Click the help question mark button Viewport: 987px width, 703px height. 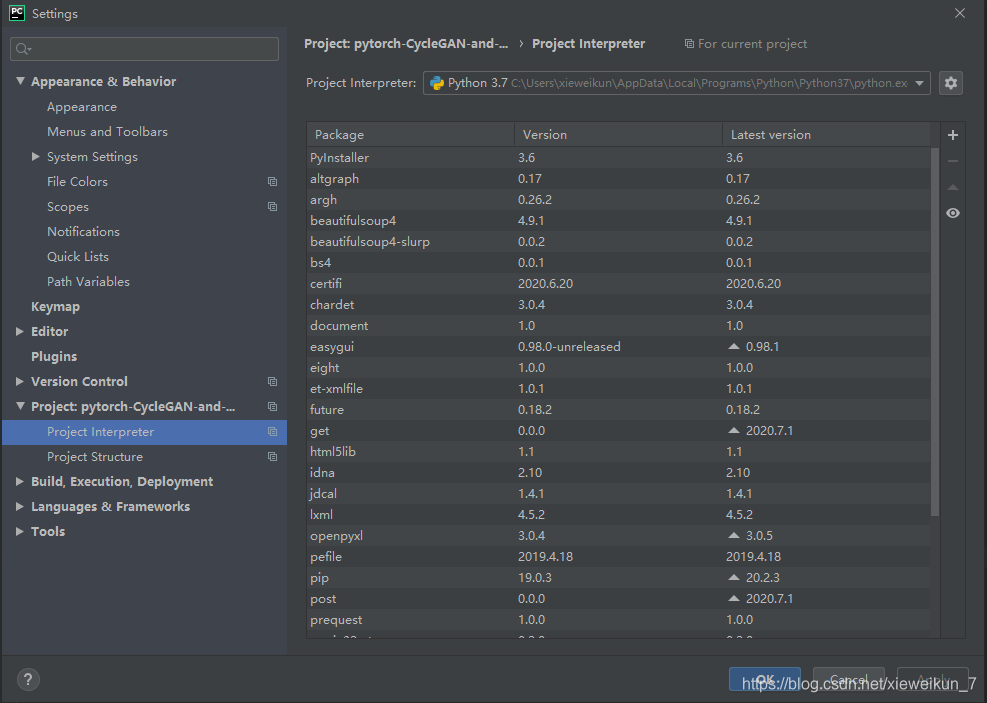(28, 679)
